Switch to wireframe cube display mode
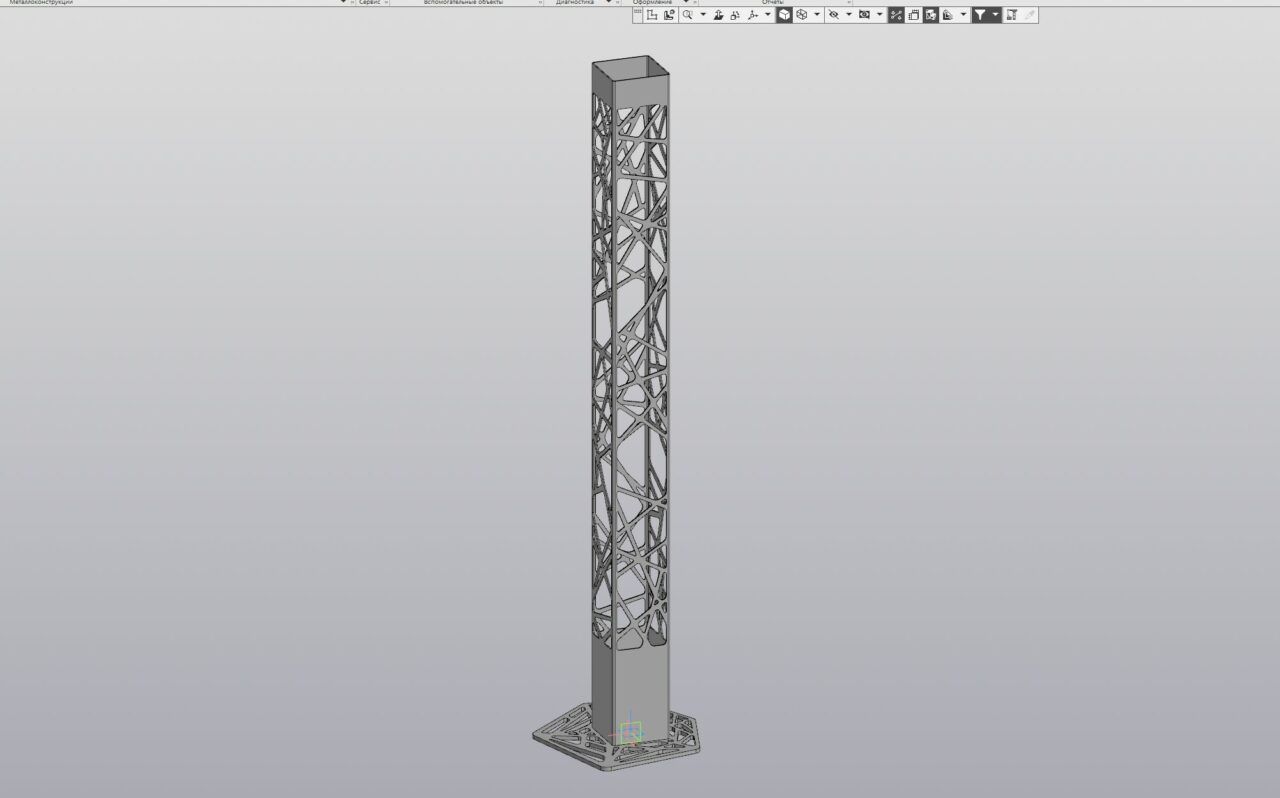The image size is (1280, 798). 802,15
